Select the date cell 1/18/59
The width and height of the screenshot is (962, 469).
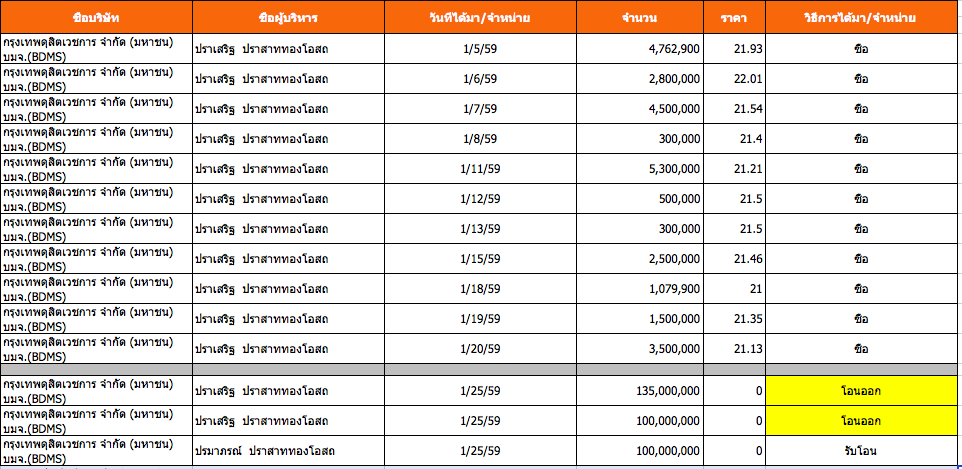tap(482, 289)
